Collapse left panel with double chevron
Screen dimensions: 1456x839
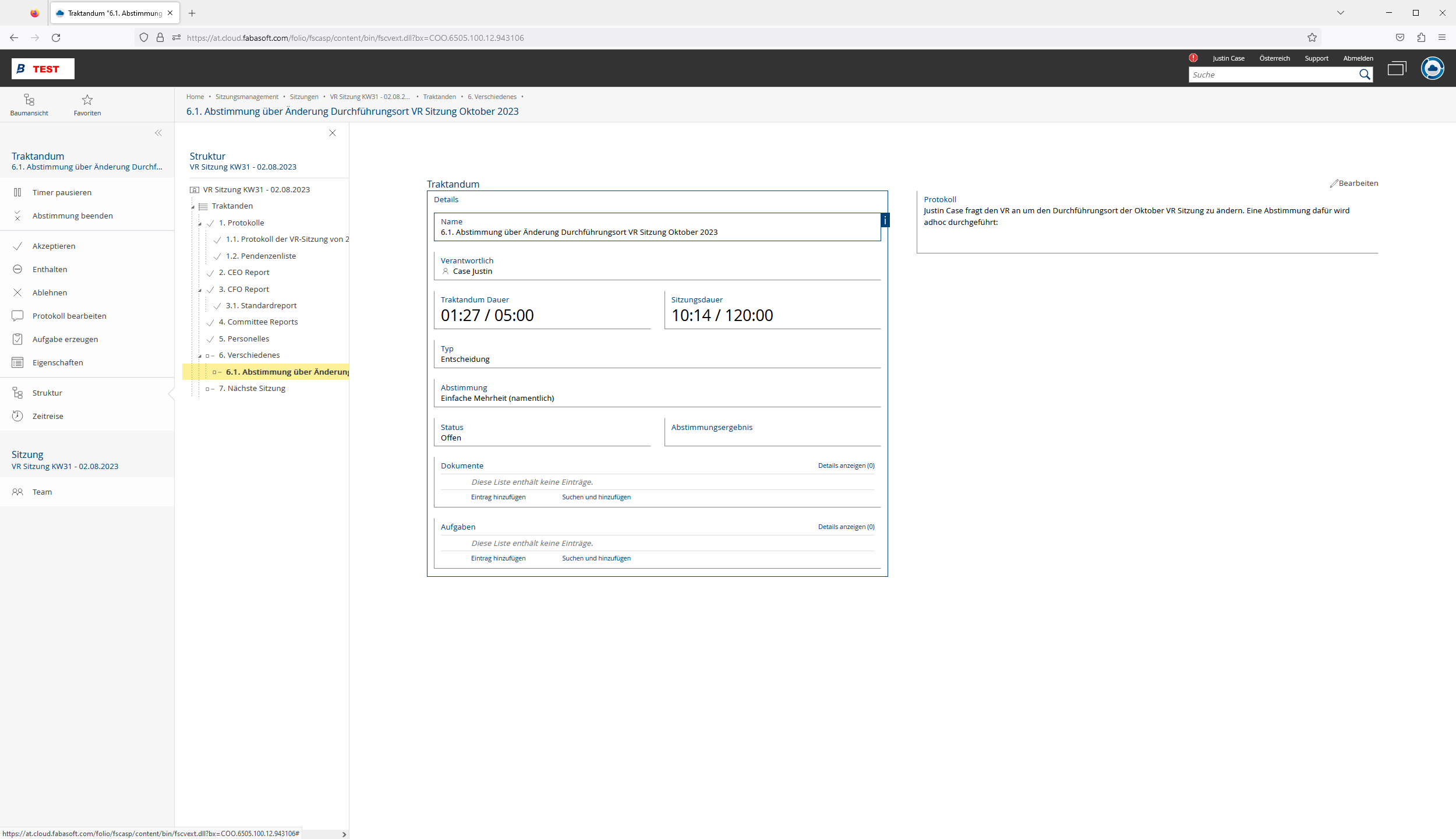(158, 133)
